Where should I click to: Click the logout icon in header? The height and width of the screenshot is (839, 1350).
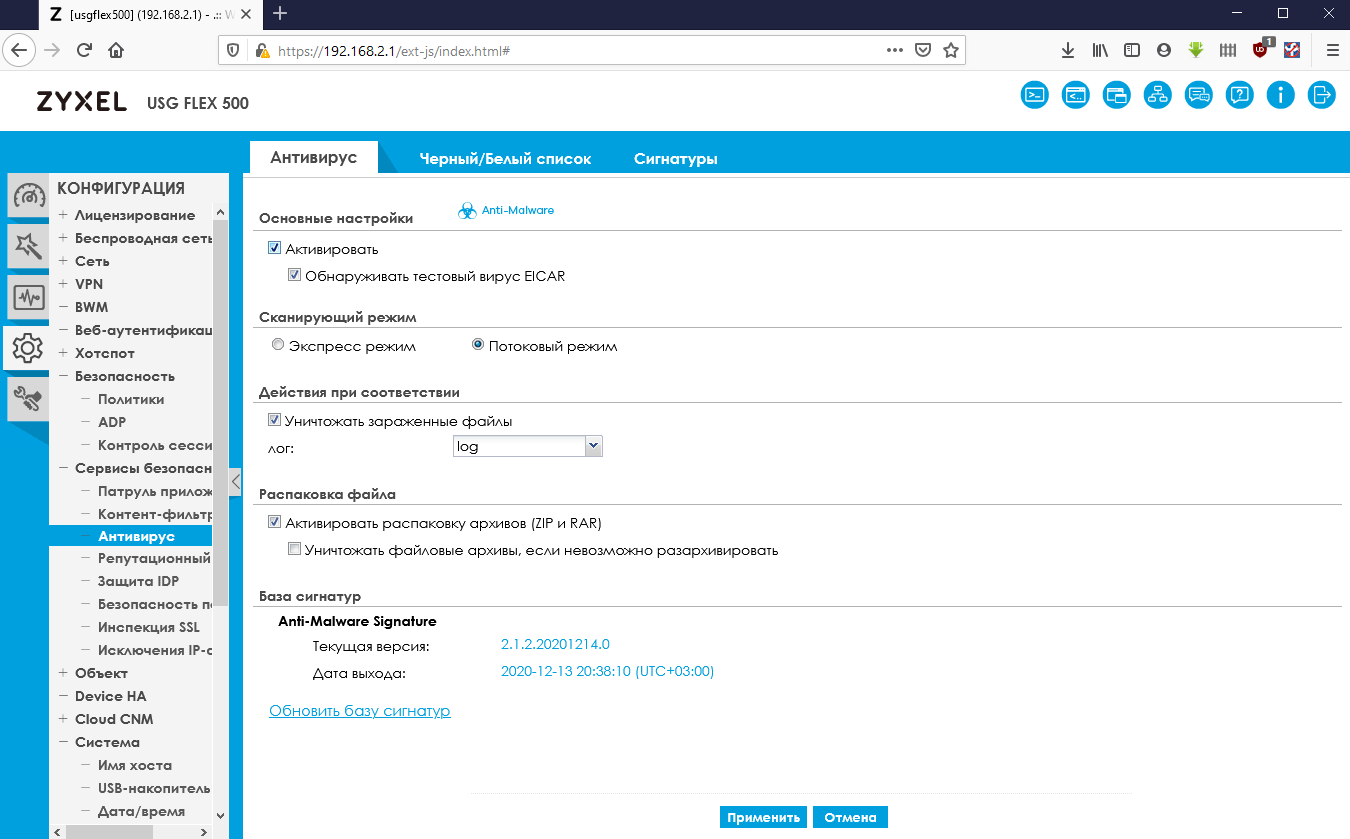coord(1321,95)
